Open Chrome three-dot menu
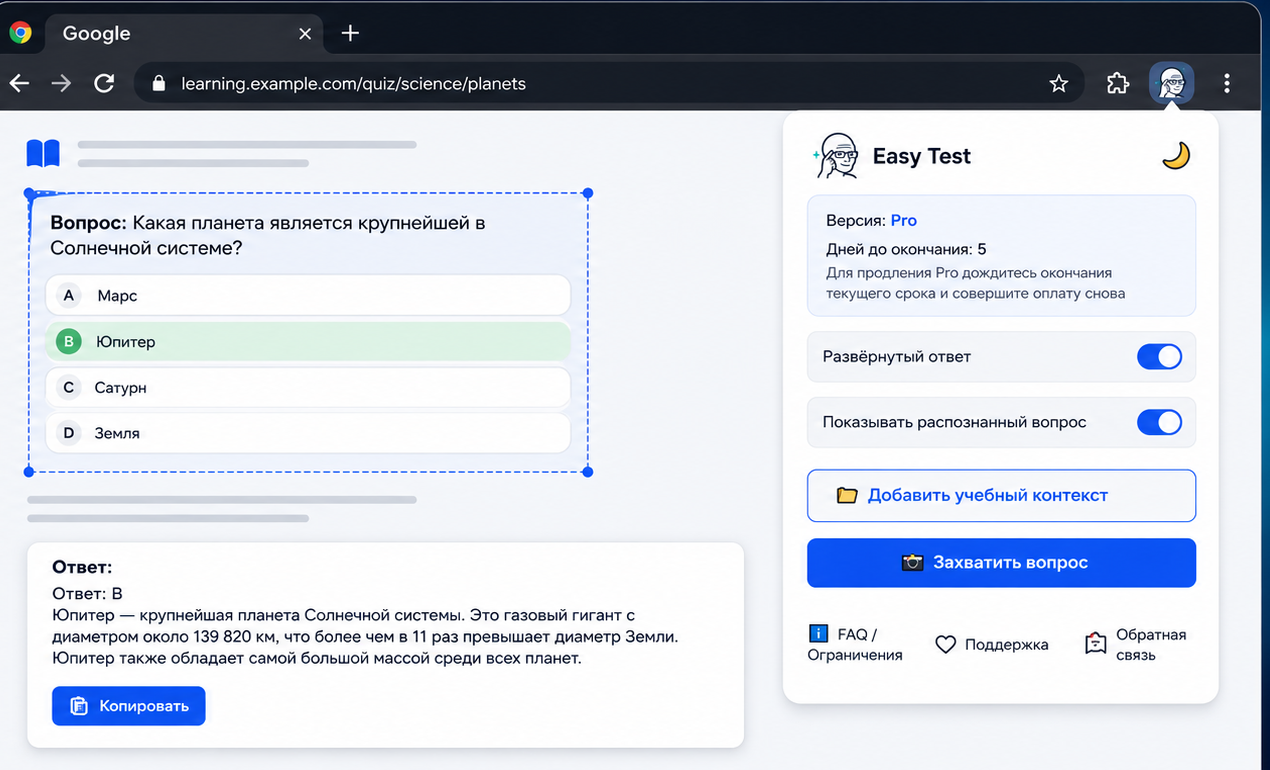The width and height of the screenshot is (1270, 770). [x=1227, y=84]
